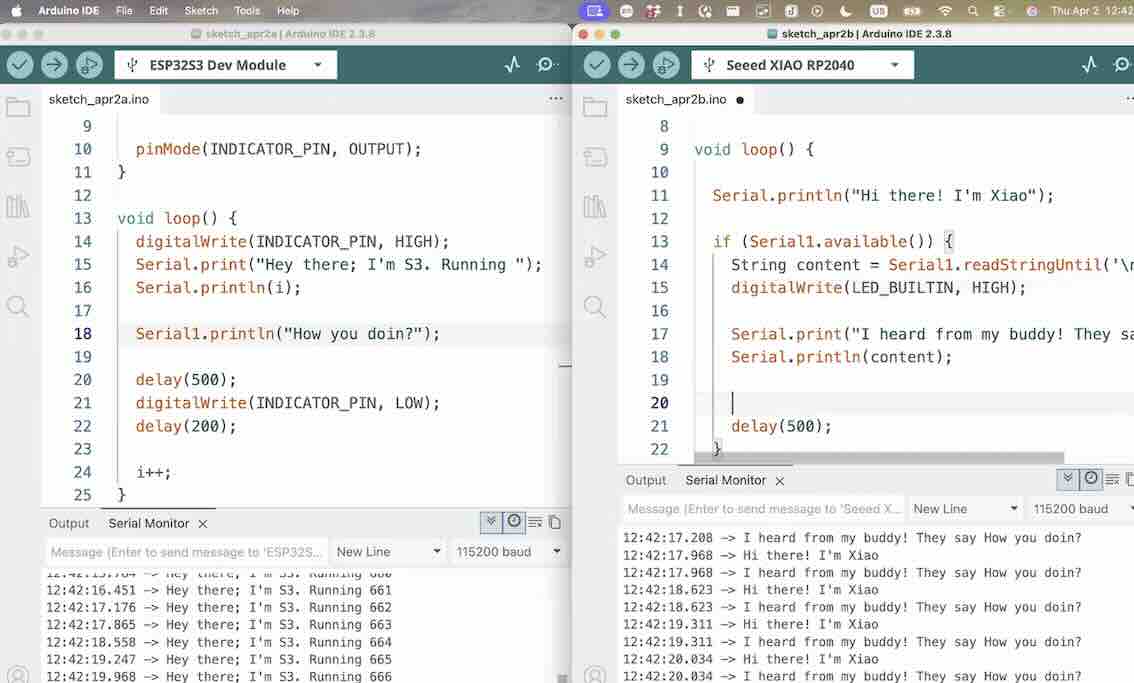This screenshot has width=1134, height=683.
Task: Select sketch_apr2a.ino tab
Action: coord(99,99)
